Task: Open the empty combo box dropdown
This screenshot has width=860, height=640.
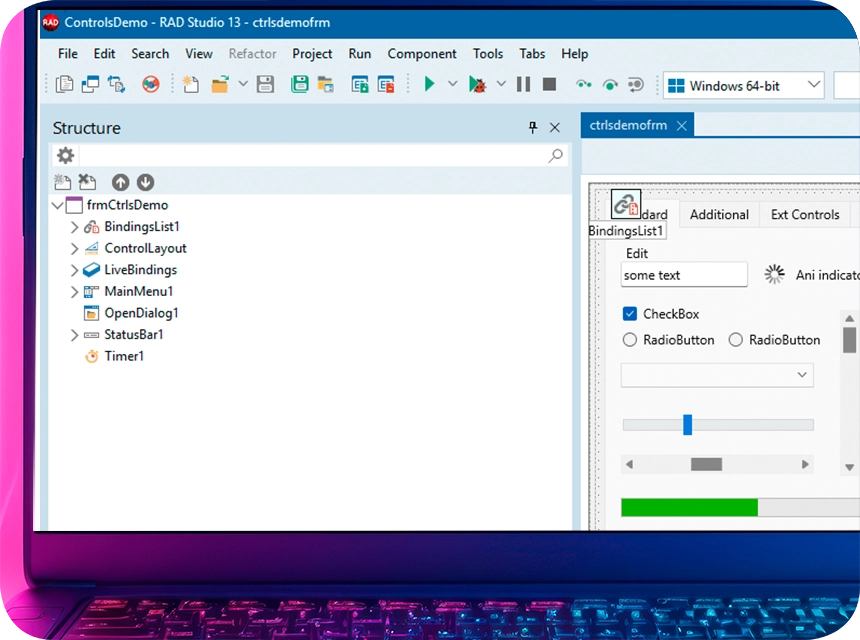Action: (x=801, y=374)
